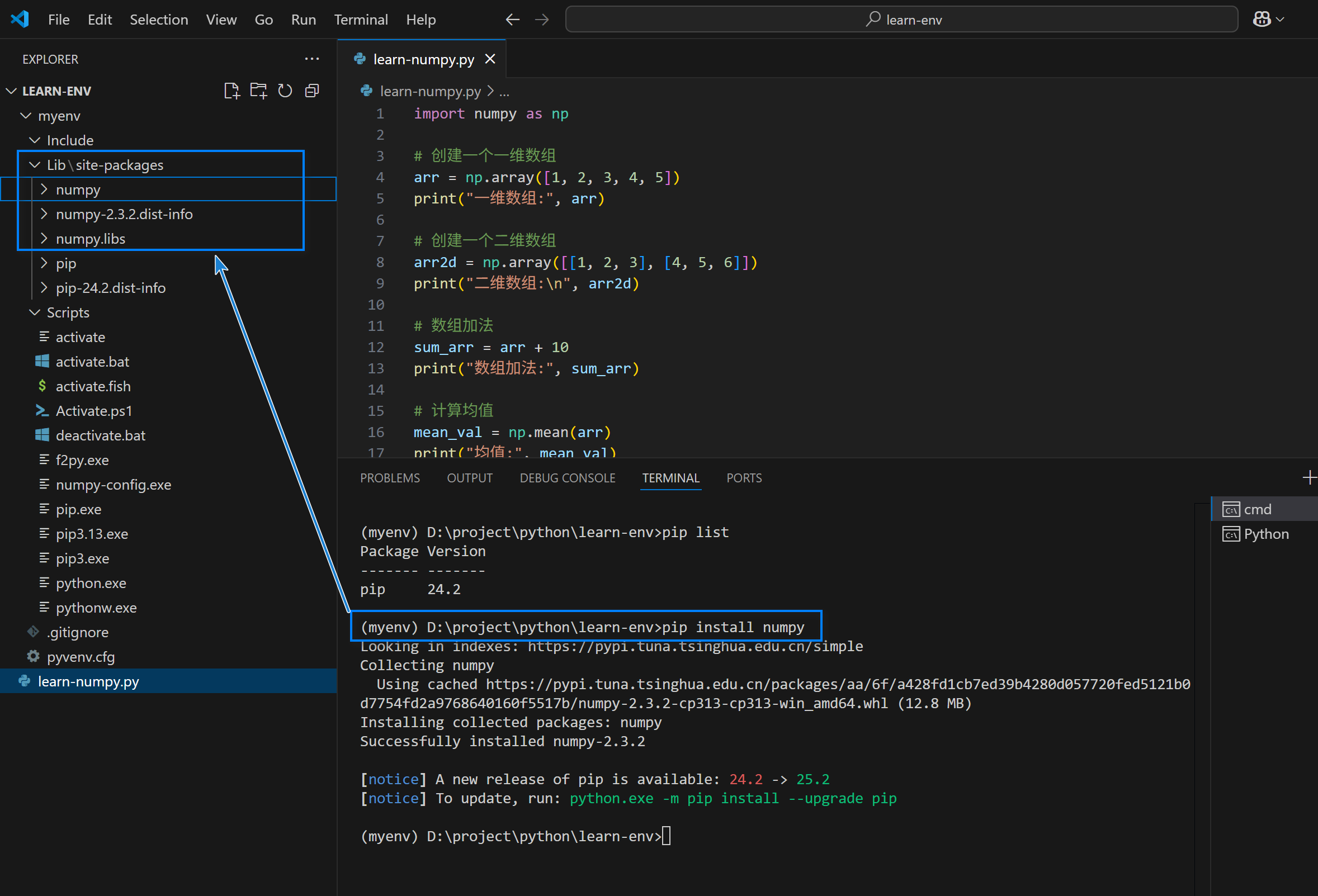Collapse all folders in Explorer
Screen dimensions: 1318x896
(x=312, y=91)
